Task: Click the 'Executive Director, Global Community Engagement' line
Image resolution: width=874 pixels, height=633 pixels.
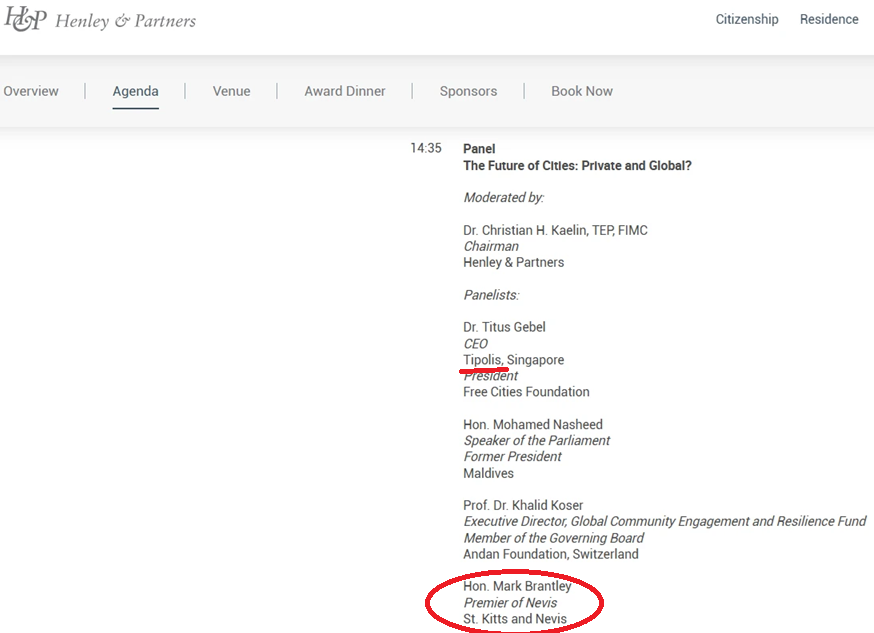Action: tap(664, 522)
